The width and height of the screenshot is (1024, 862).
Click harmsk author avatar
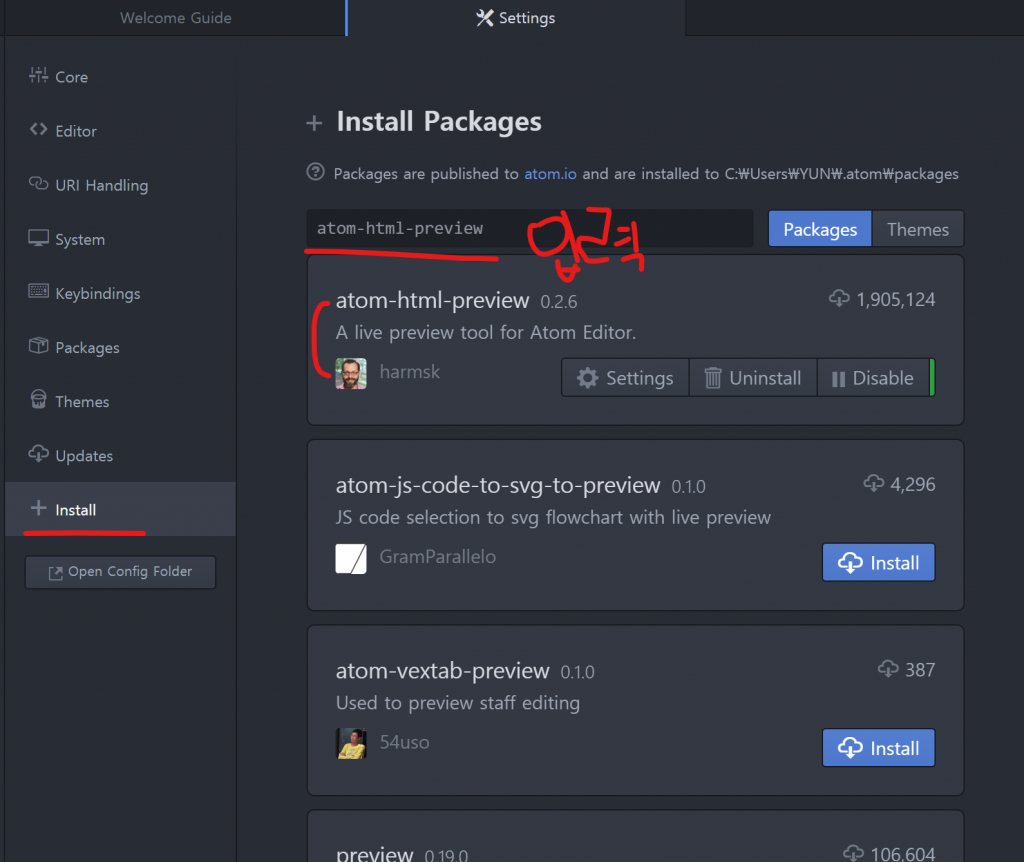[x=351, y=374]
